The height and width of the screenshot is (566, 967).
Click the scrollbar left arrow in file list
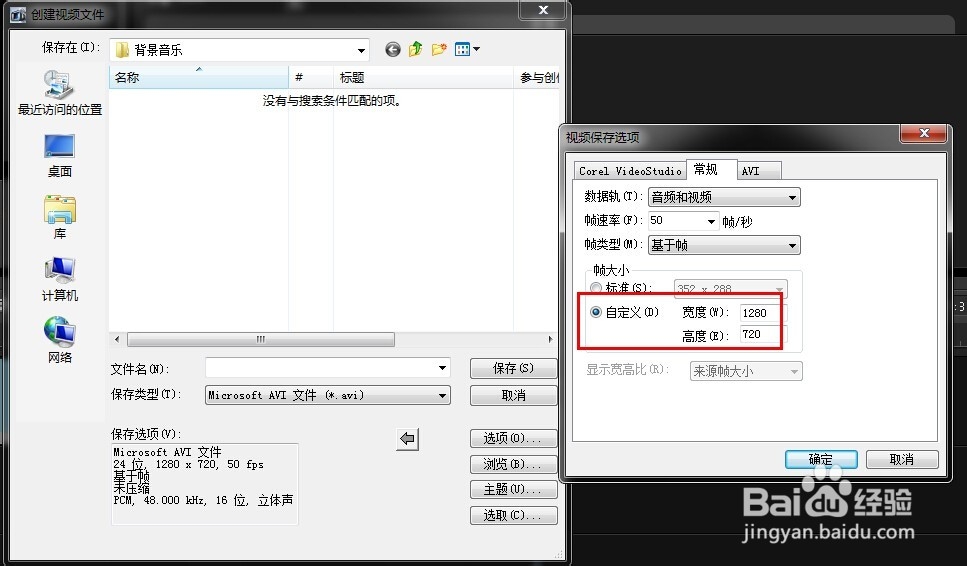tap(117, 339)
